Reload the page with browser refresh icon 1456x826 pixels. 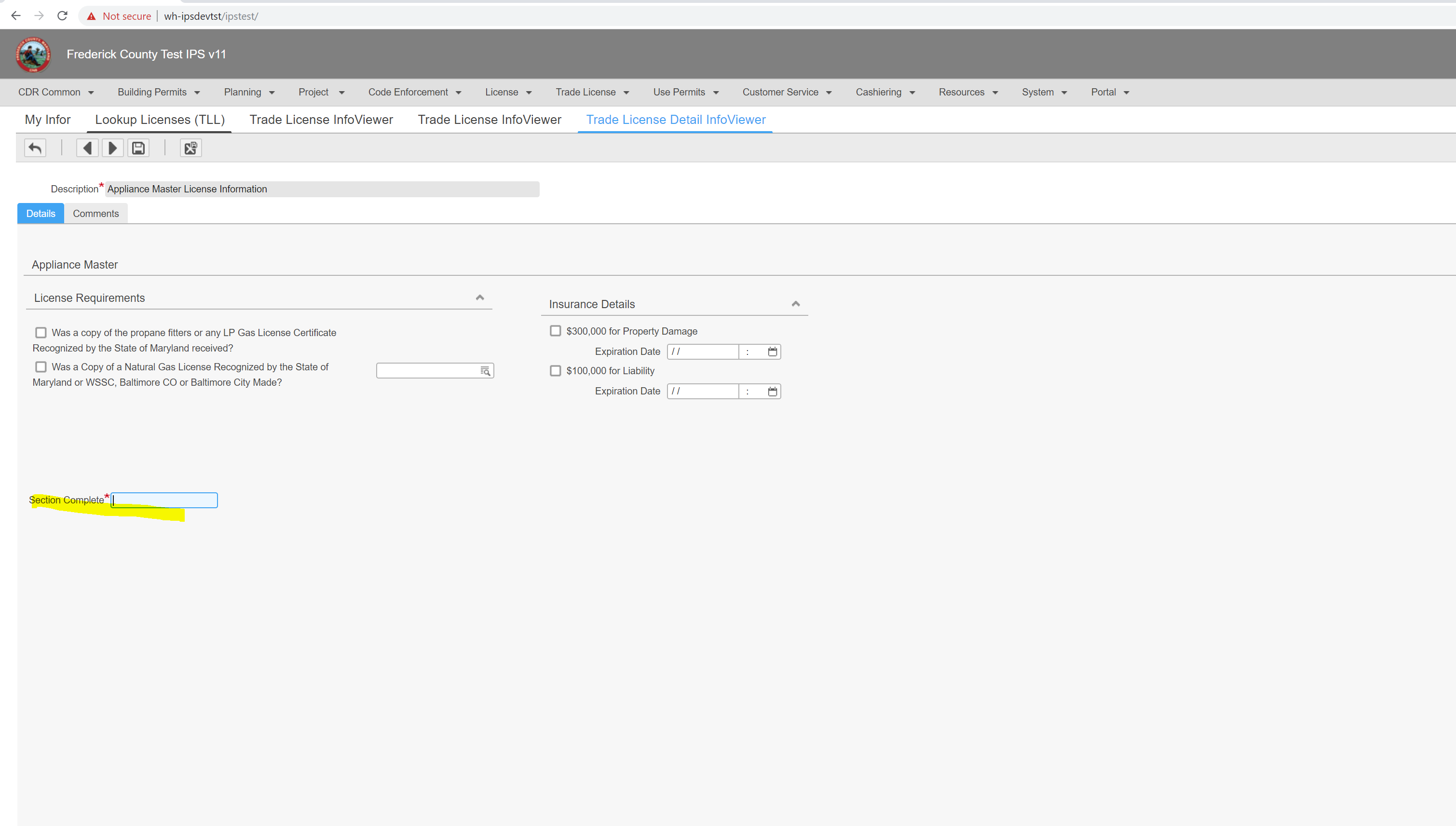(x=62, y=16)
